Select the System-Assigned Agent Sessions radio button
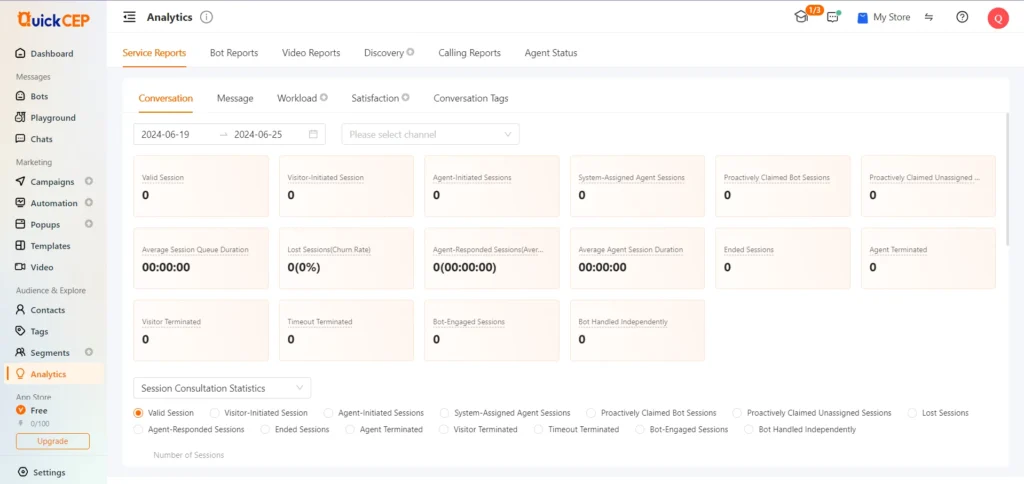 pos(444,413)
